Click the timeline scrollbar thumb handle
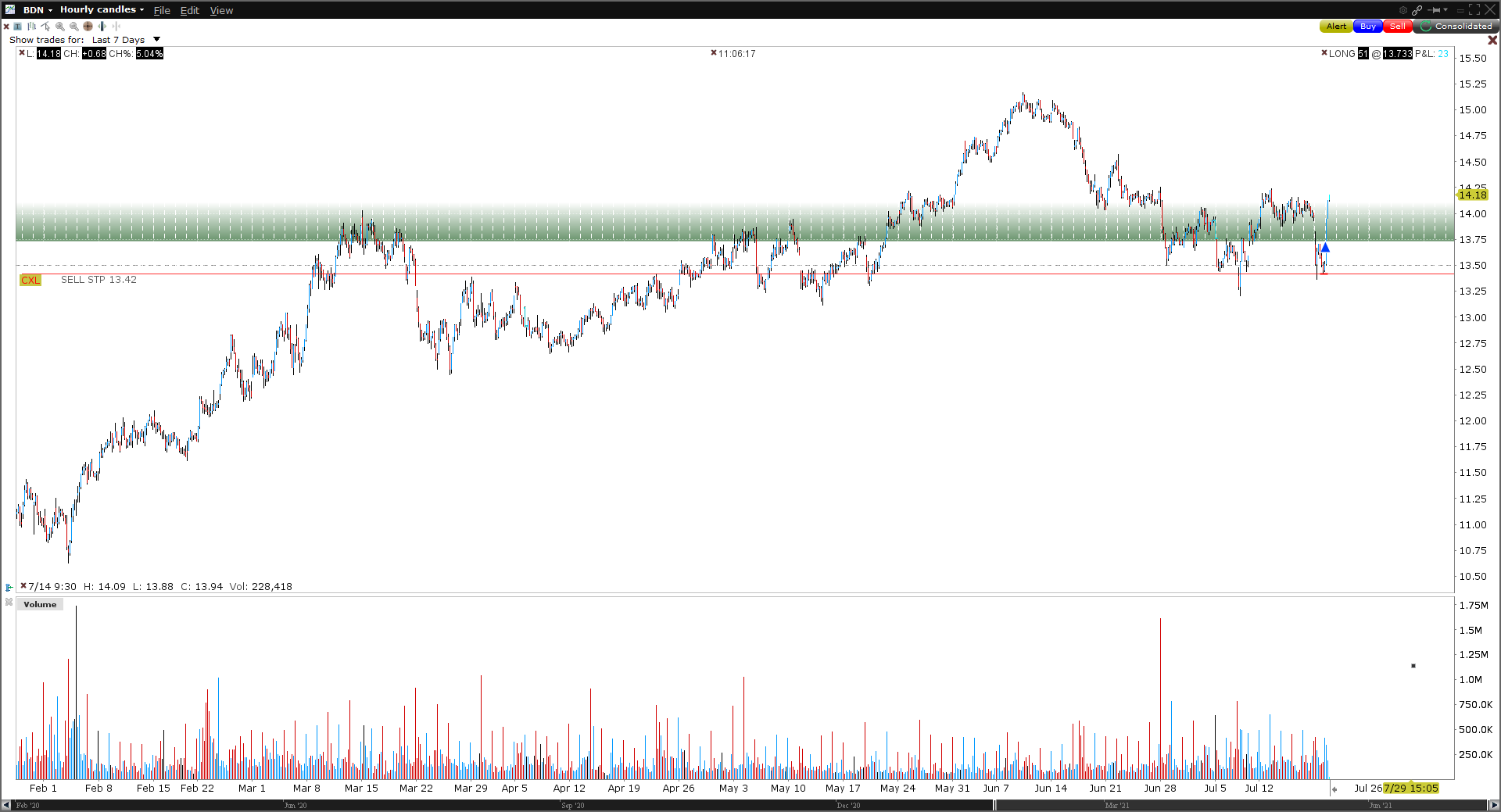The width and height of the screenshot is (1501, 812). [x=994, y=805]
